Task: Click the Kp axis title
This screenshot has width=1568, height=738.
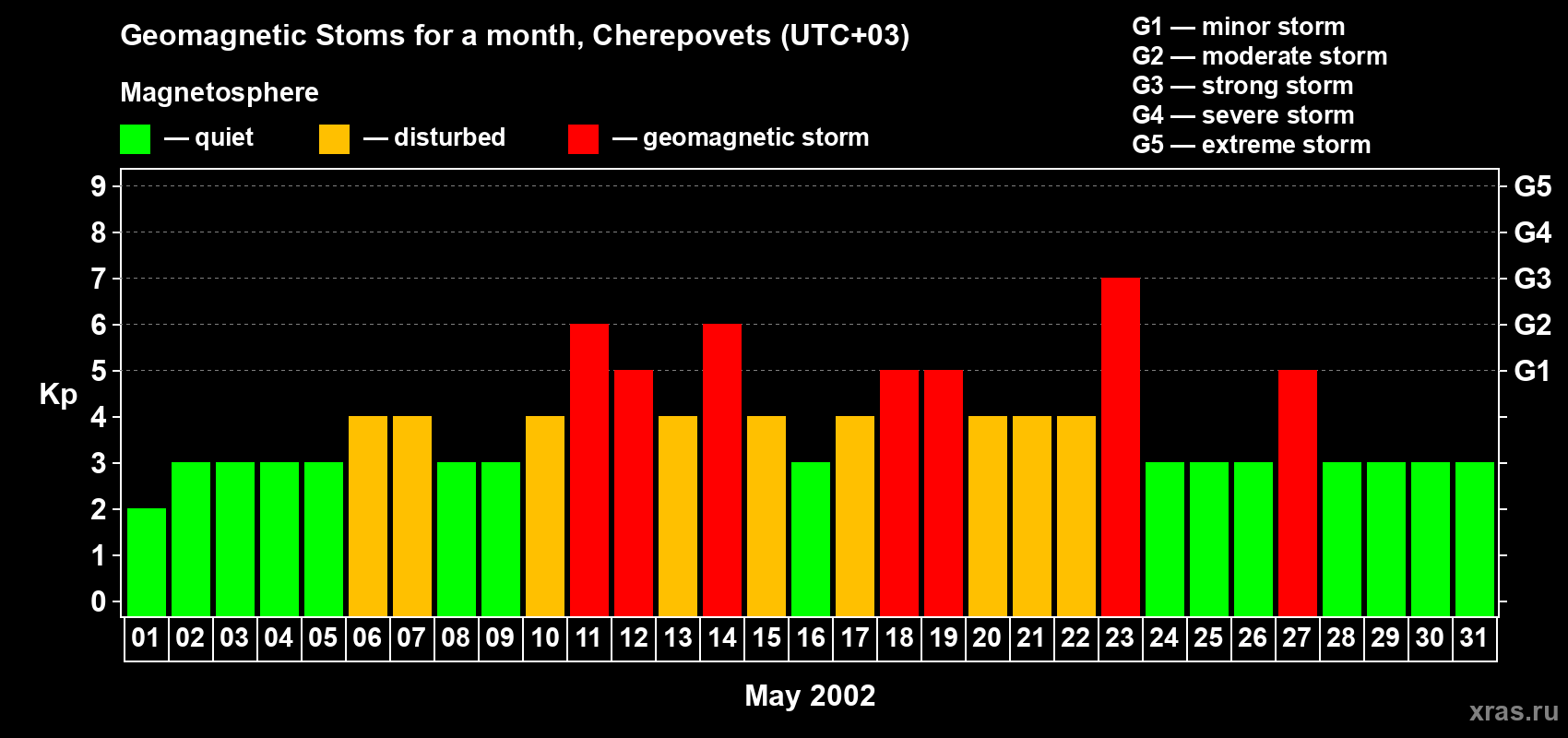Action: click(58, 395)
